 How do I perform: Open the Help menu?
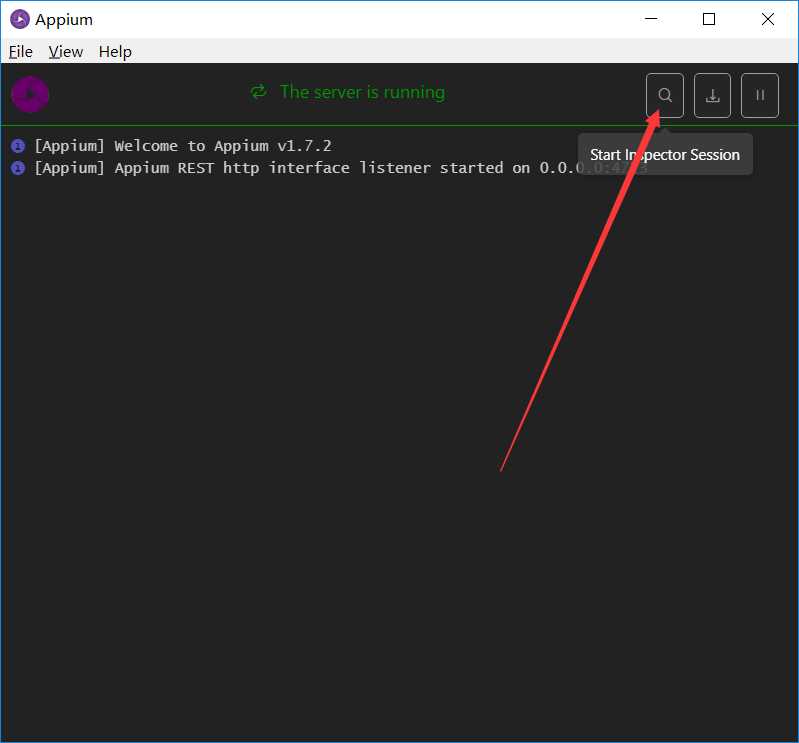click(x=115, y=51)
